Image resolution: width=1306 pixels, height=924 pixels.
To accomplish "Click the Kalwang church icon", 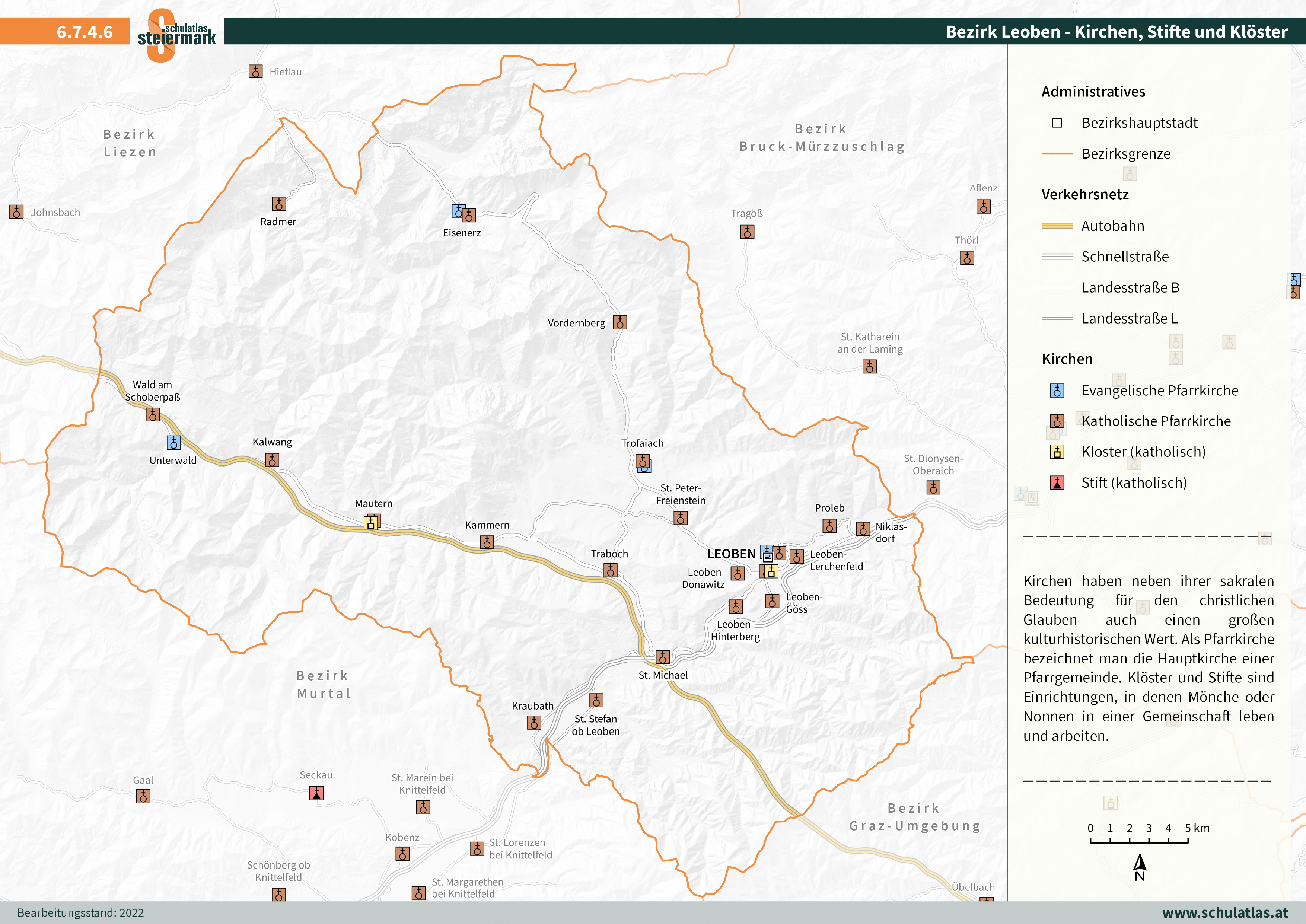I will 273,460.
